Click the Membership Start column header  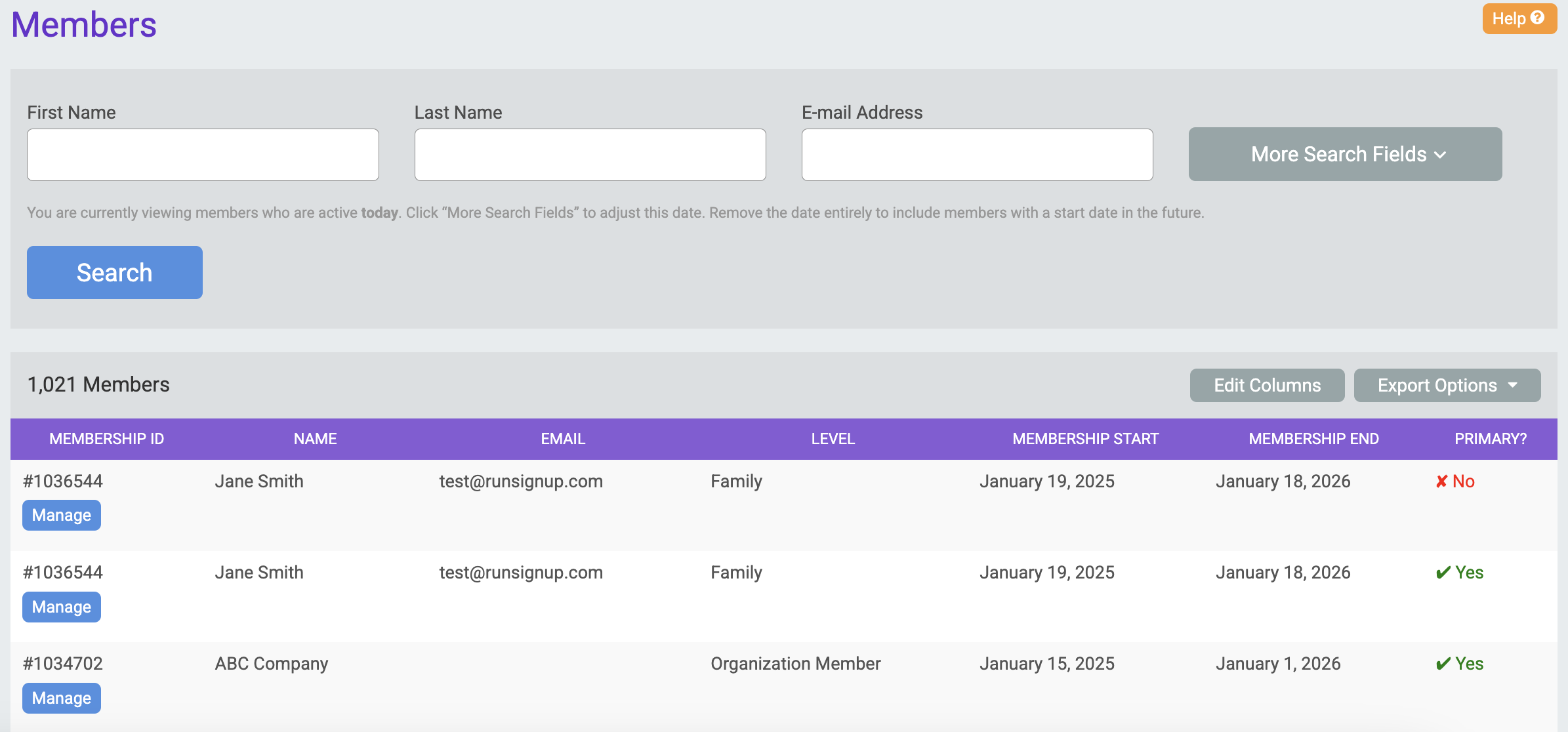(x=1085, y=439)
